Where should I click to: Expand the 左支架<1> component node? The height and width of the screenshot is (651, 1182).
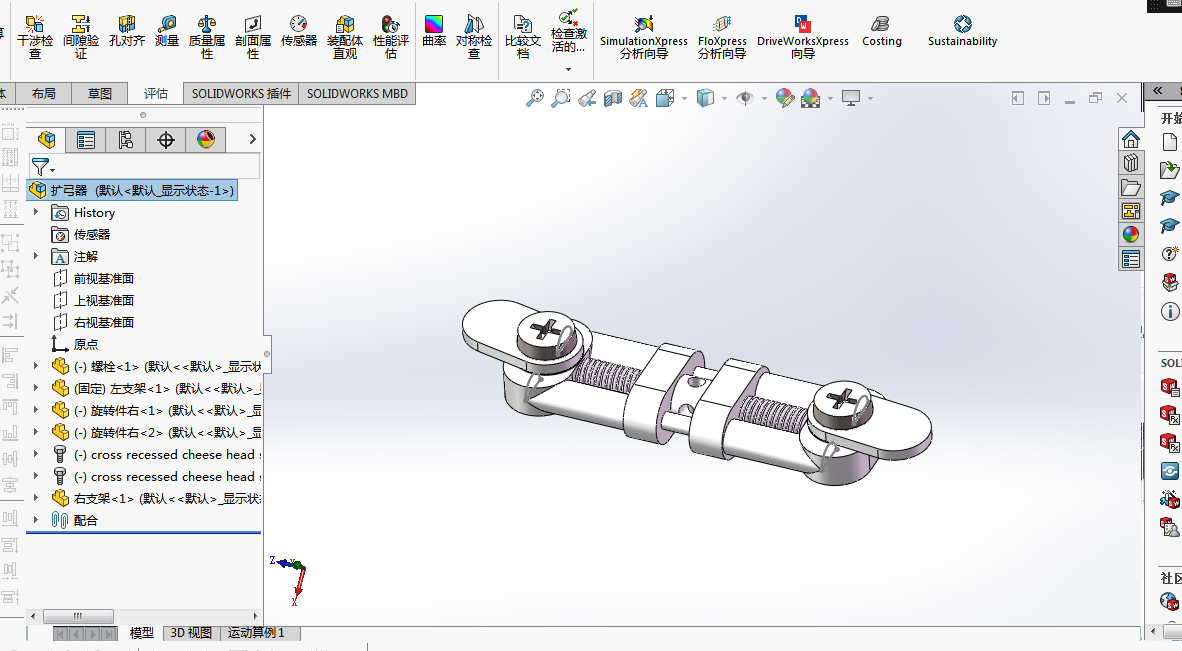(x=35, y=388)
